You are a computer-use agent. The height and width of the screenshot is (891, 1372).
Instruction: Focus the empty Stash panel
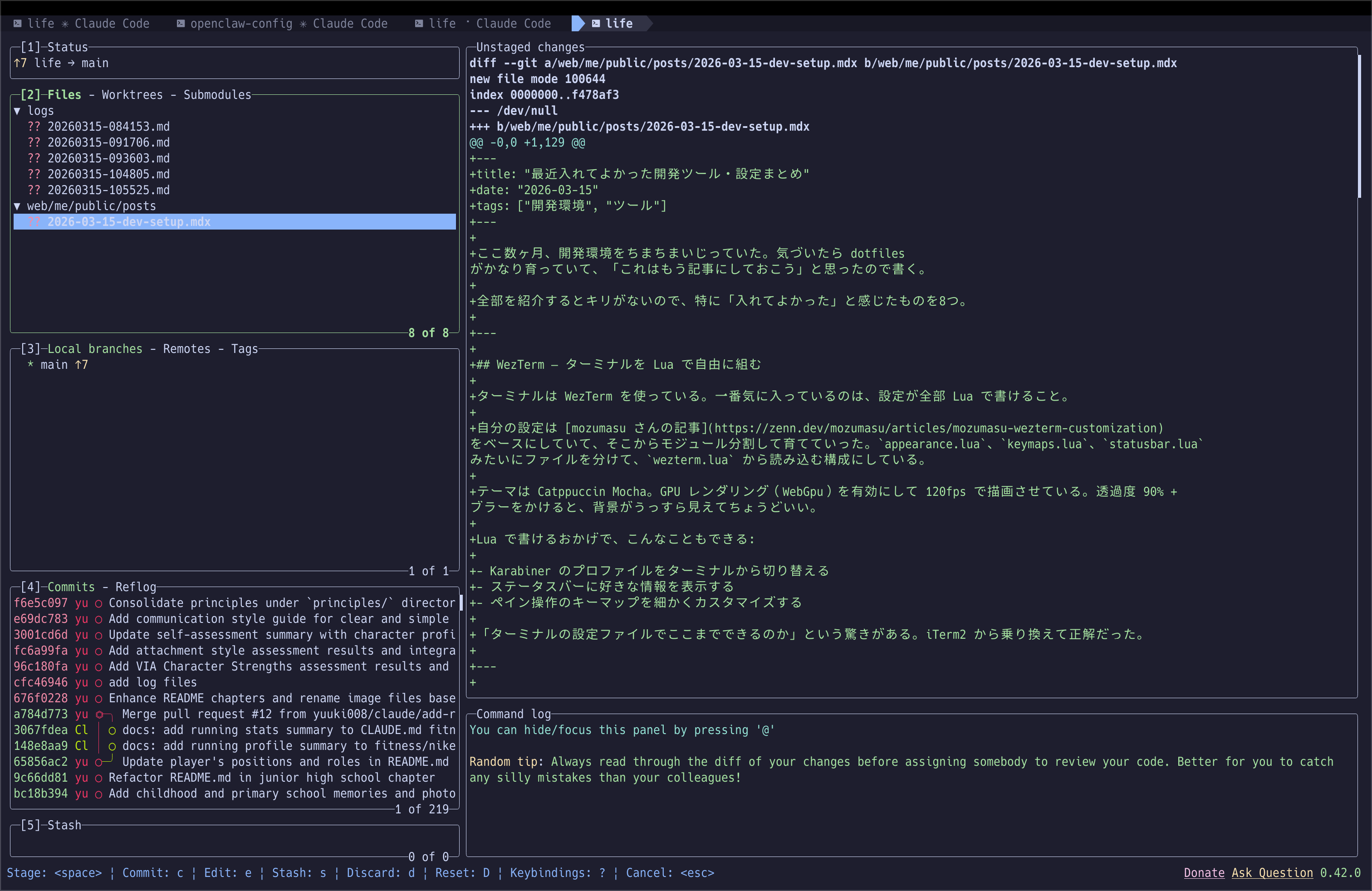[235, 841]
